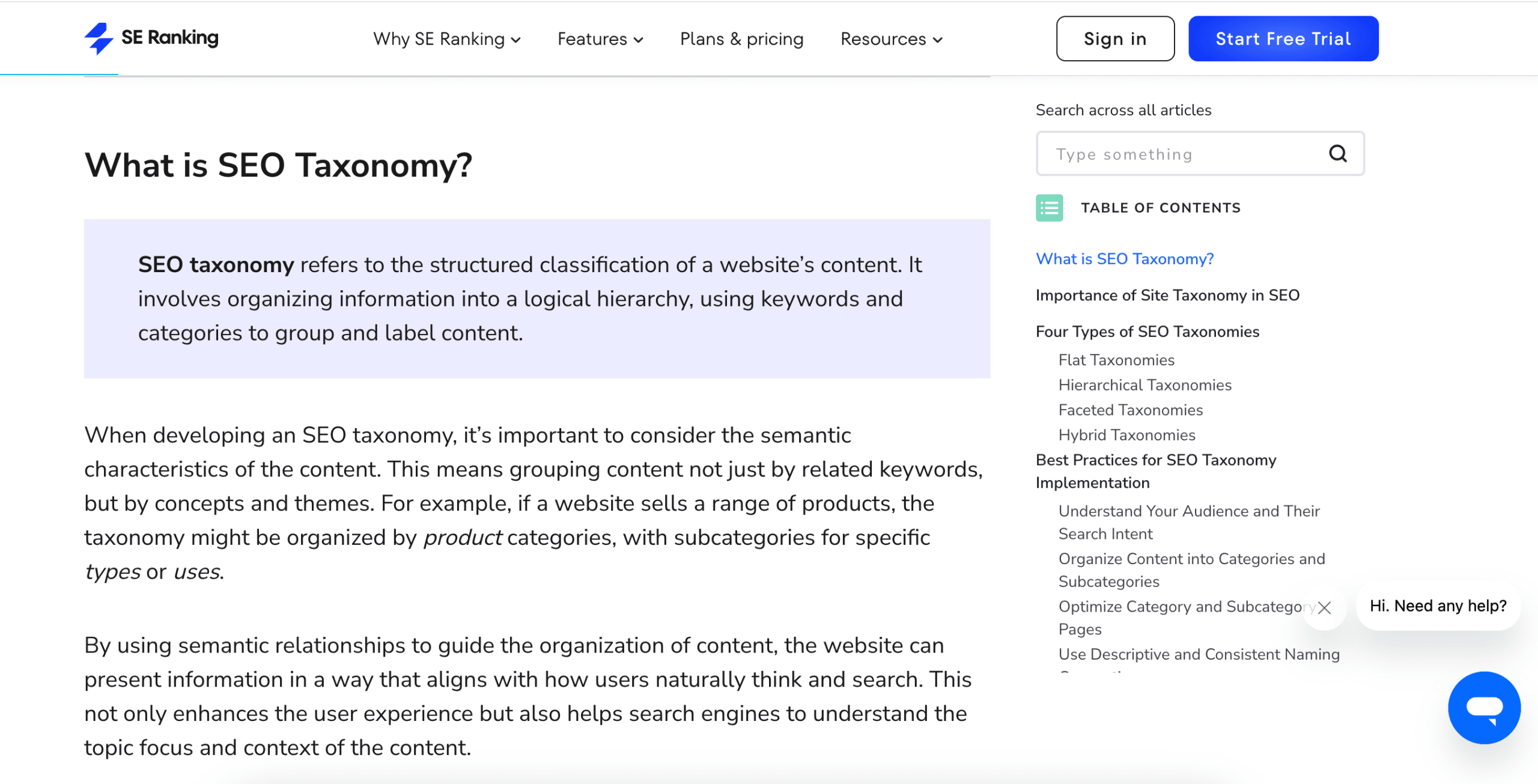Click the What is SEO Taxonomy? heading

pos(278,165)
